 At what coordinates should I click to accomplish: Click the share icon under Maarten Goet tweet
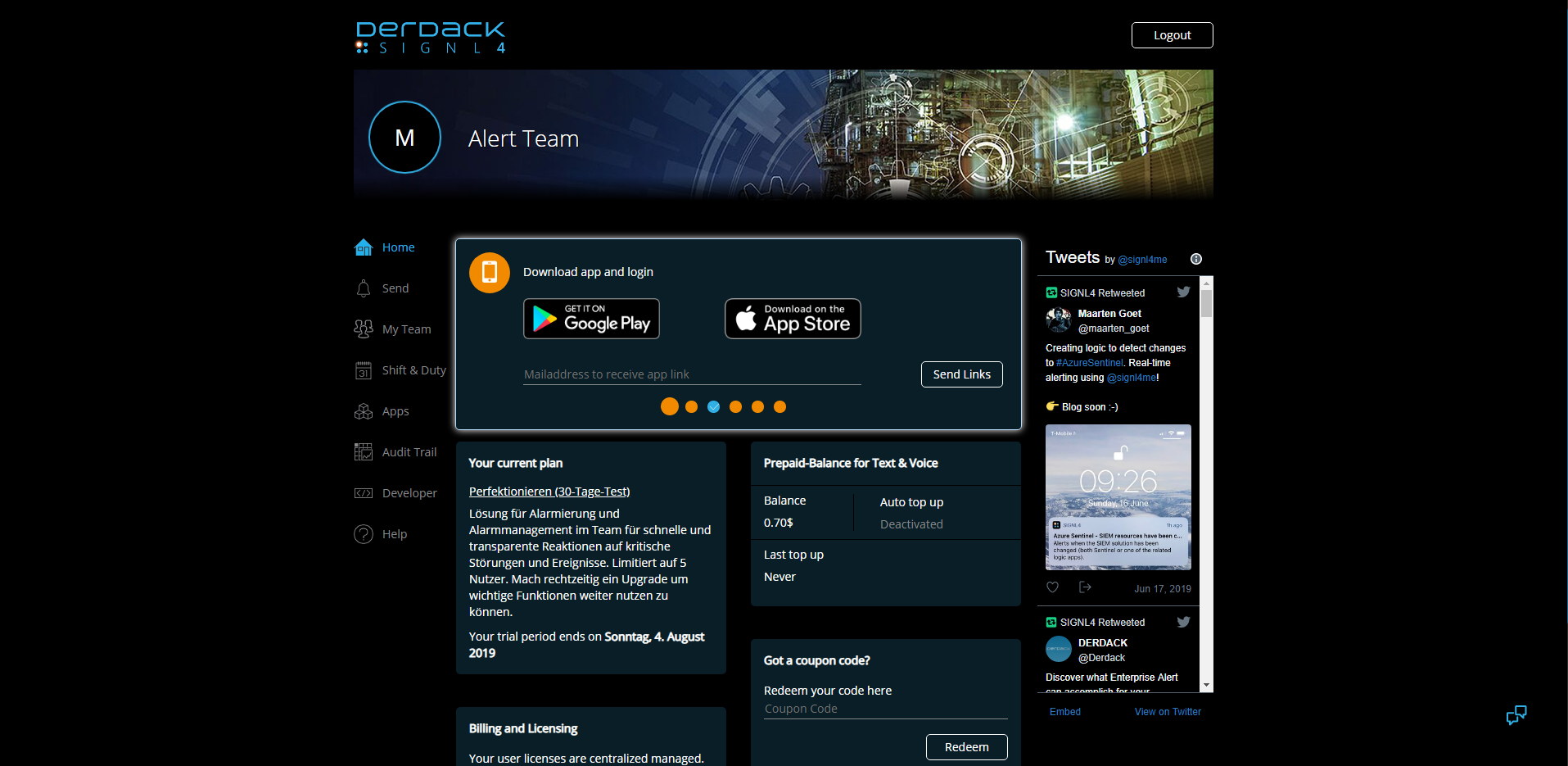[1085, 587]
